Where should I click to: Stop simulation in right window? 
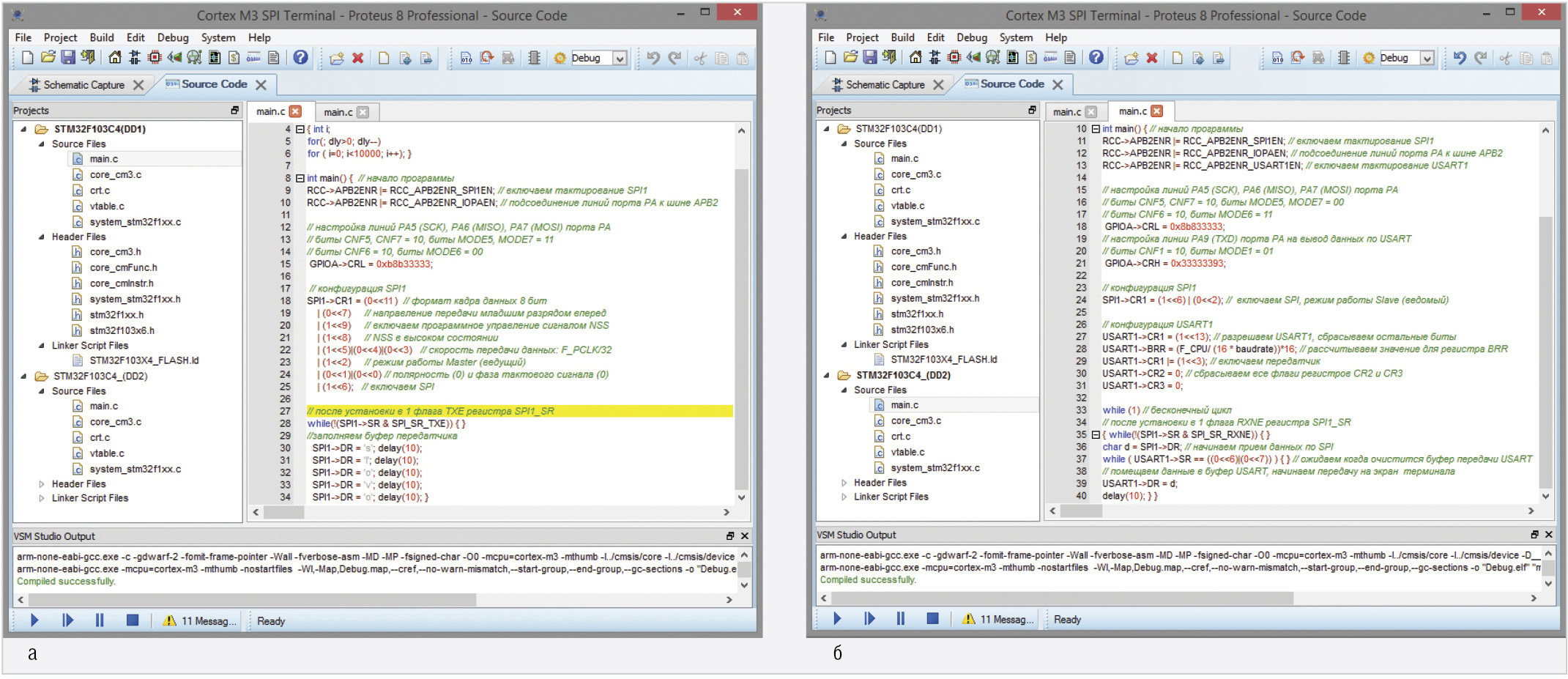[932, 619]
